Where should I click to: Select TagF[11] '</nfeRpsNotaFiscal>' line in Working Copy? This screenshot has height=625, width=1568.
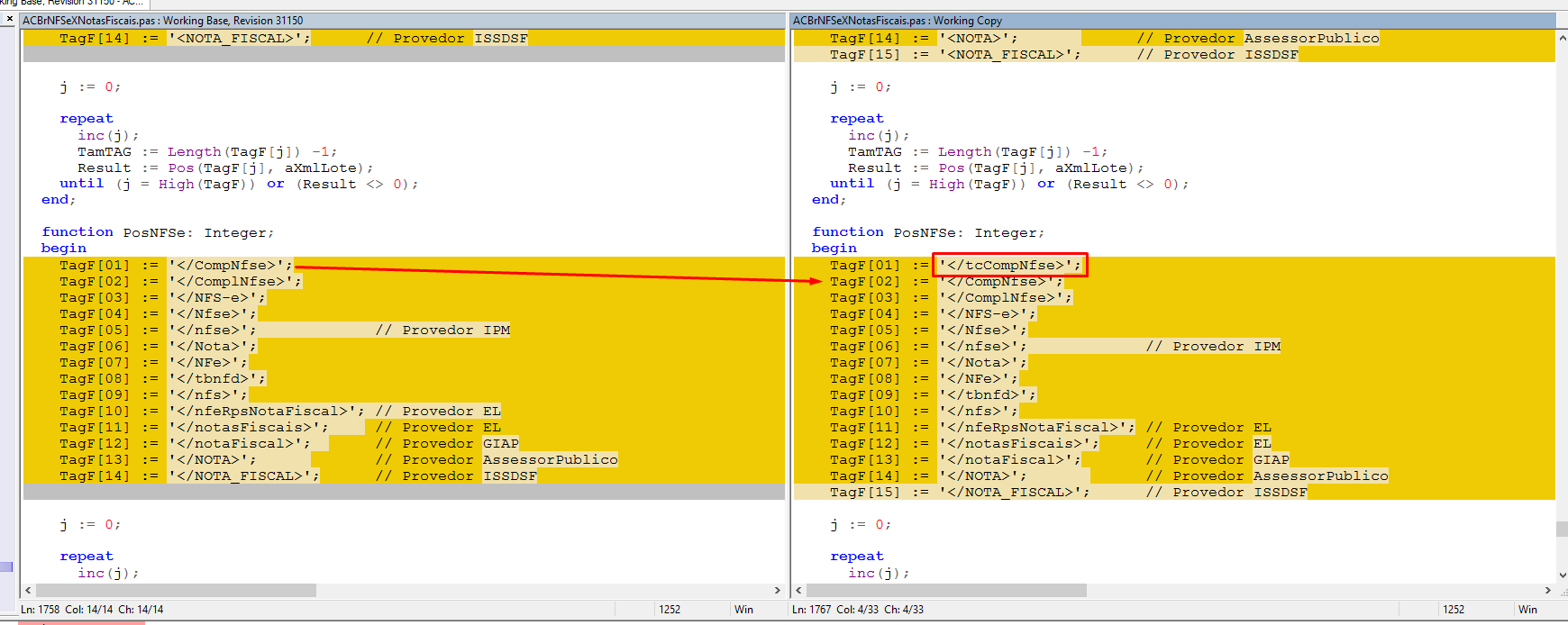tap(1174, 427)
